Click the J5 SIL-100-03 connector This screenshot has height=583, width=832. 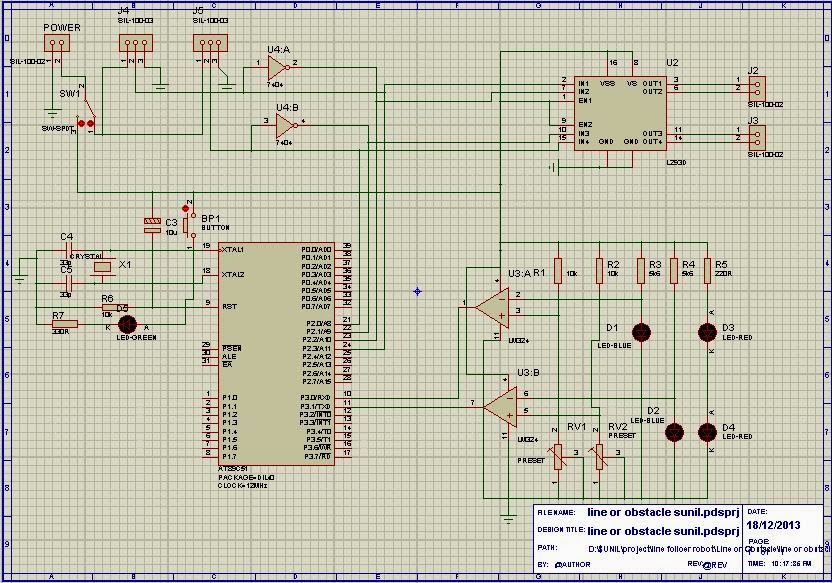(x=208, y=42)
